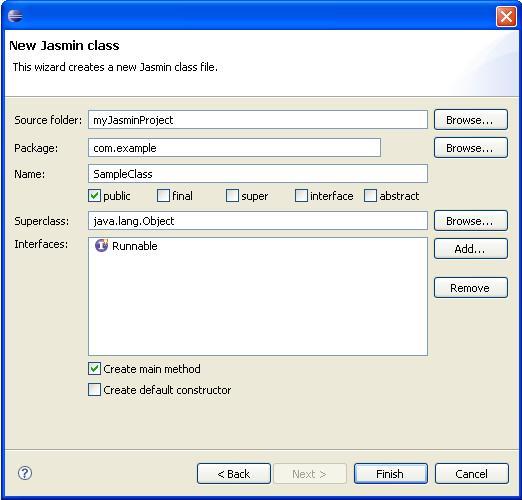The height and width of the screenshot is (500, 522).
Task: Enable Create default constructor
Action: 94,389
